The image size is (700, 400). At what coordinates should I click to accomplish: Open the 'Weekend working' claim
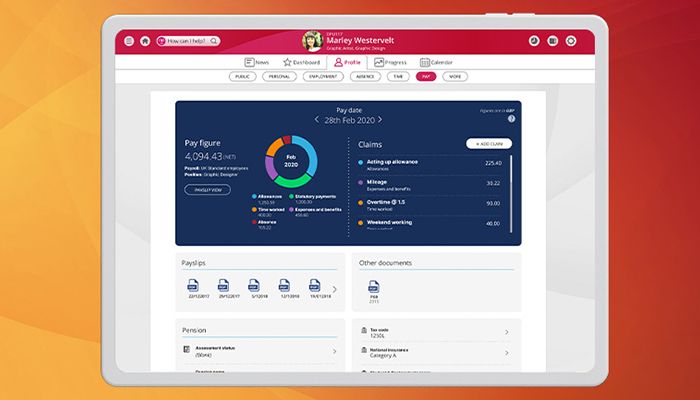(432, 224)
